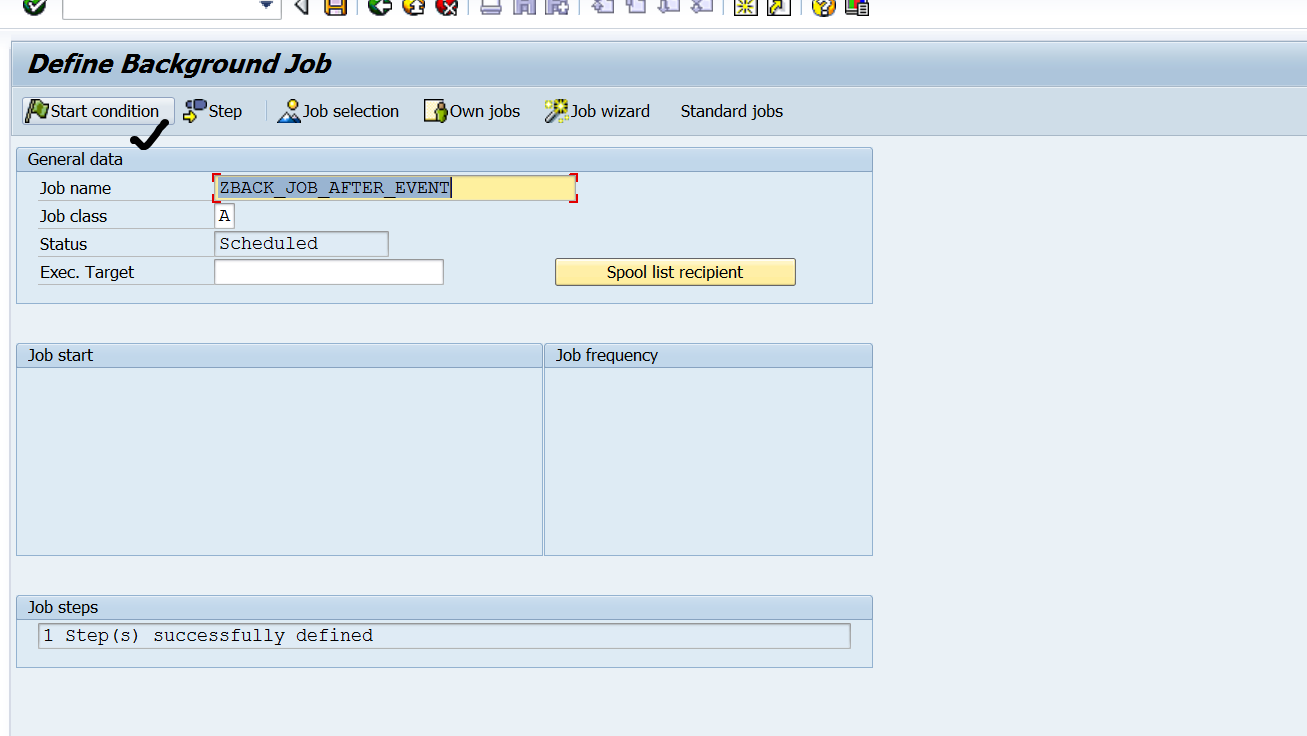Click the green Enter checkmark icon
This screenshot has width=1307, height=736.
tap(35, 6)
